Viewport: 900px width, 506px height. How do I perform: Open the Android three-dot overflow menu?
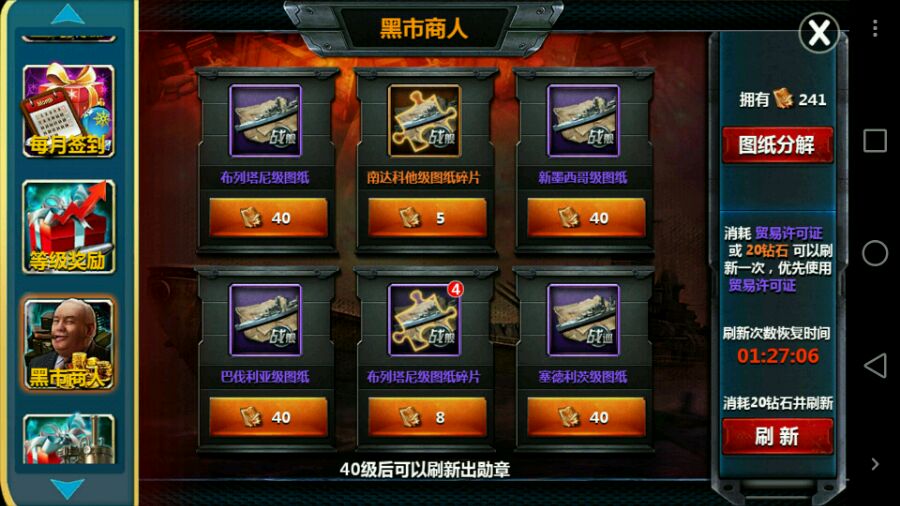pyautogui.click(x=875, y=28)
